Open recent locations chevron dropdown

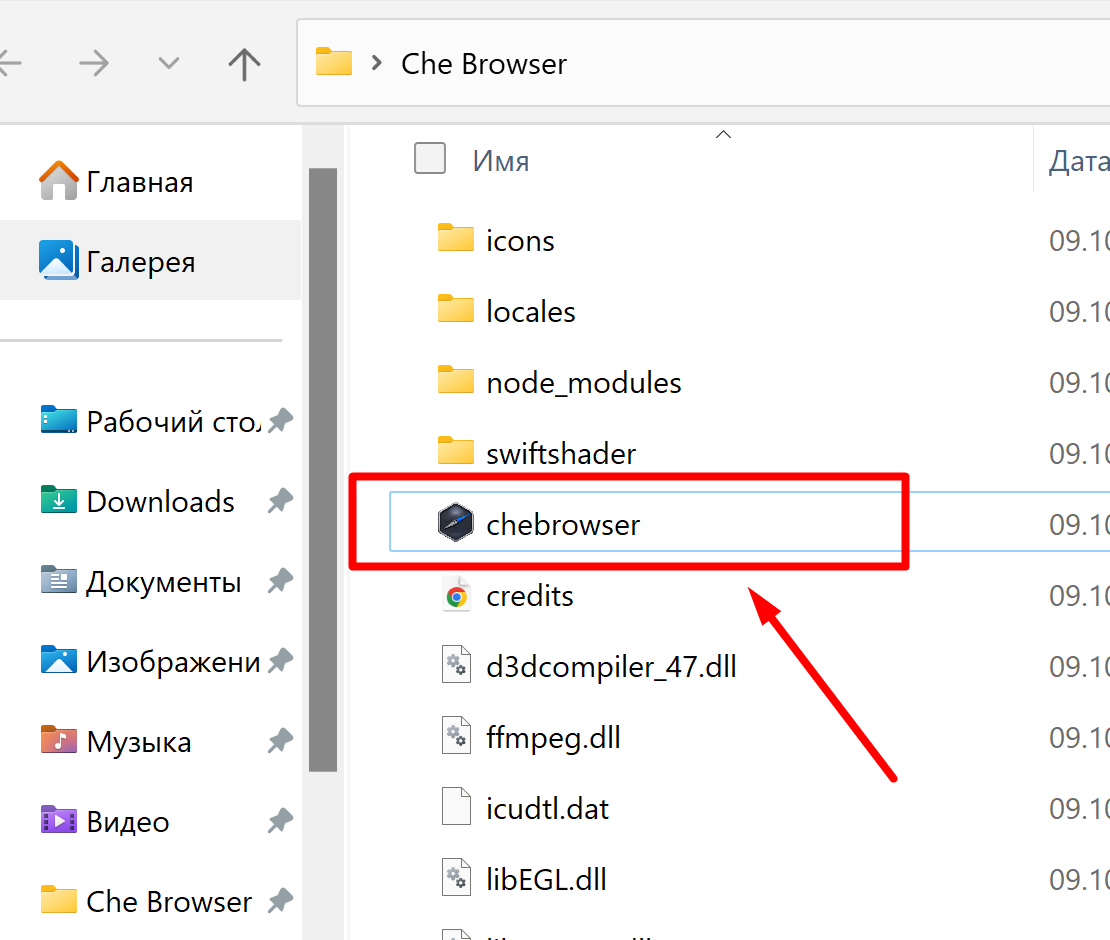point(168,64)
